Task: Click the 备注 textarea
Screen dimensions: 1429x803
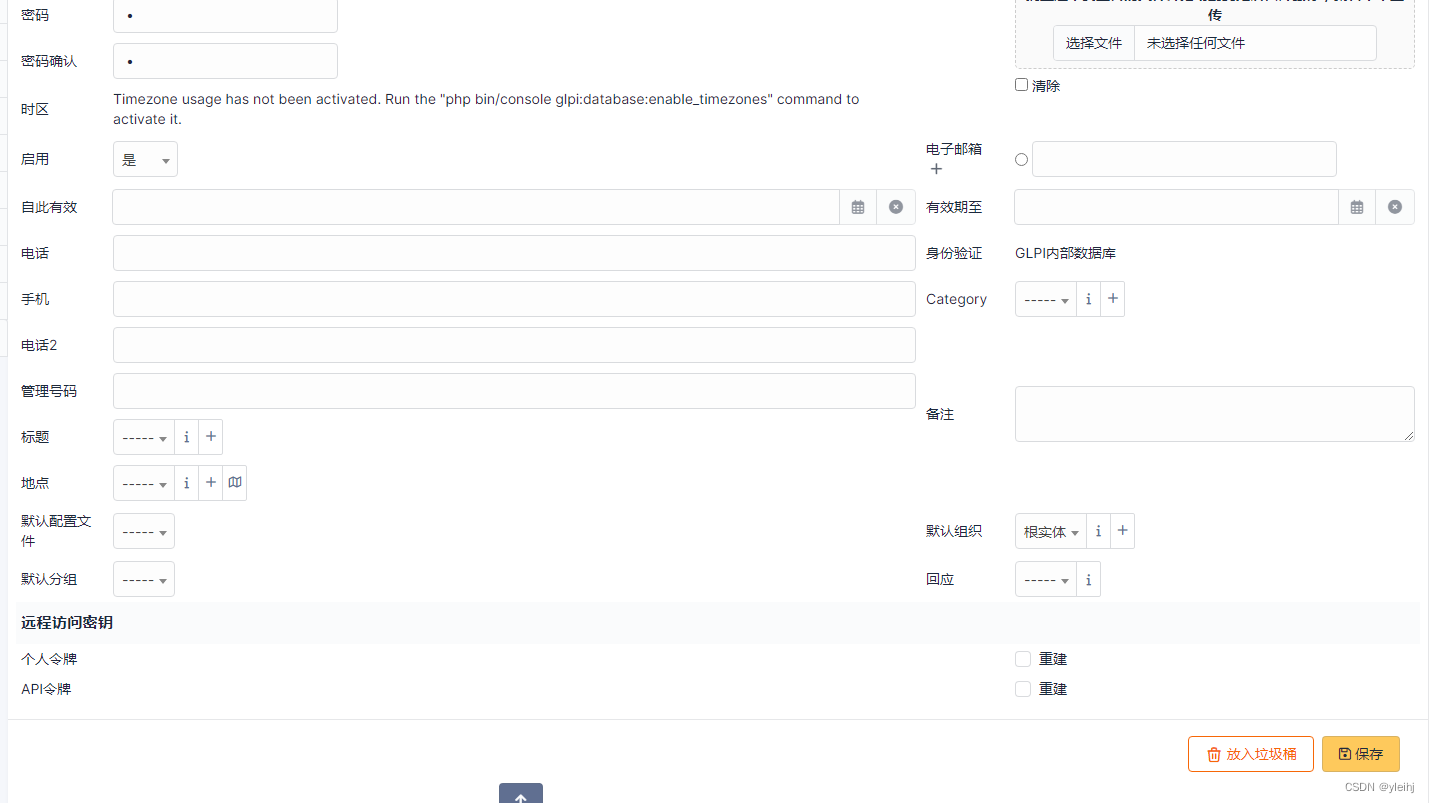Action: pyautogui.click(x=1215, y=414)
